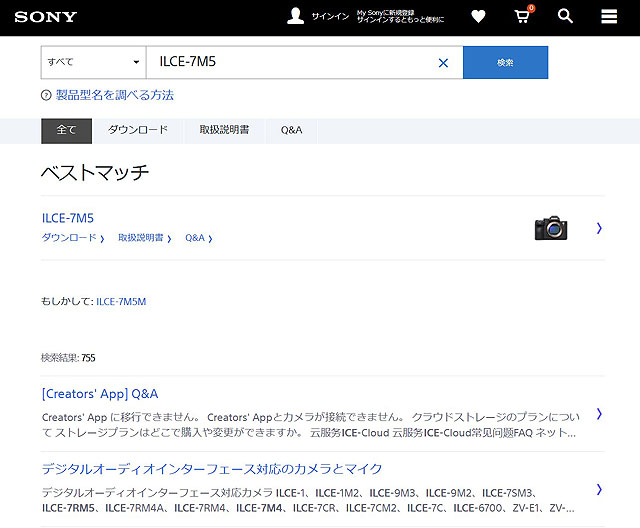
Task: Expand the ILCE-7M5 best match chevron
Action: point(599,228)
